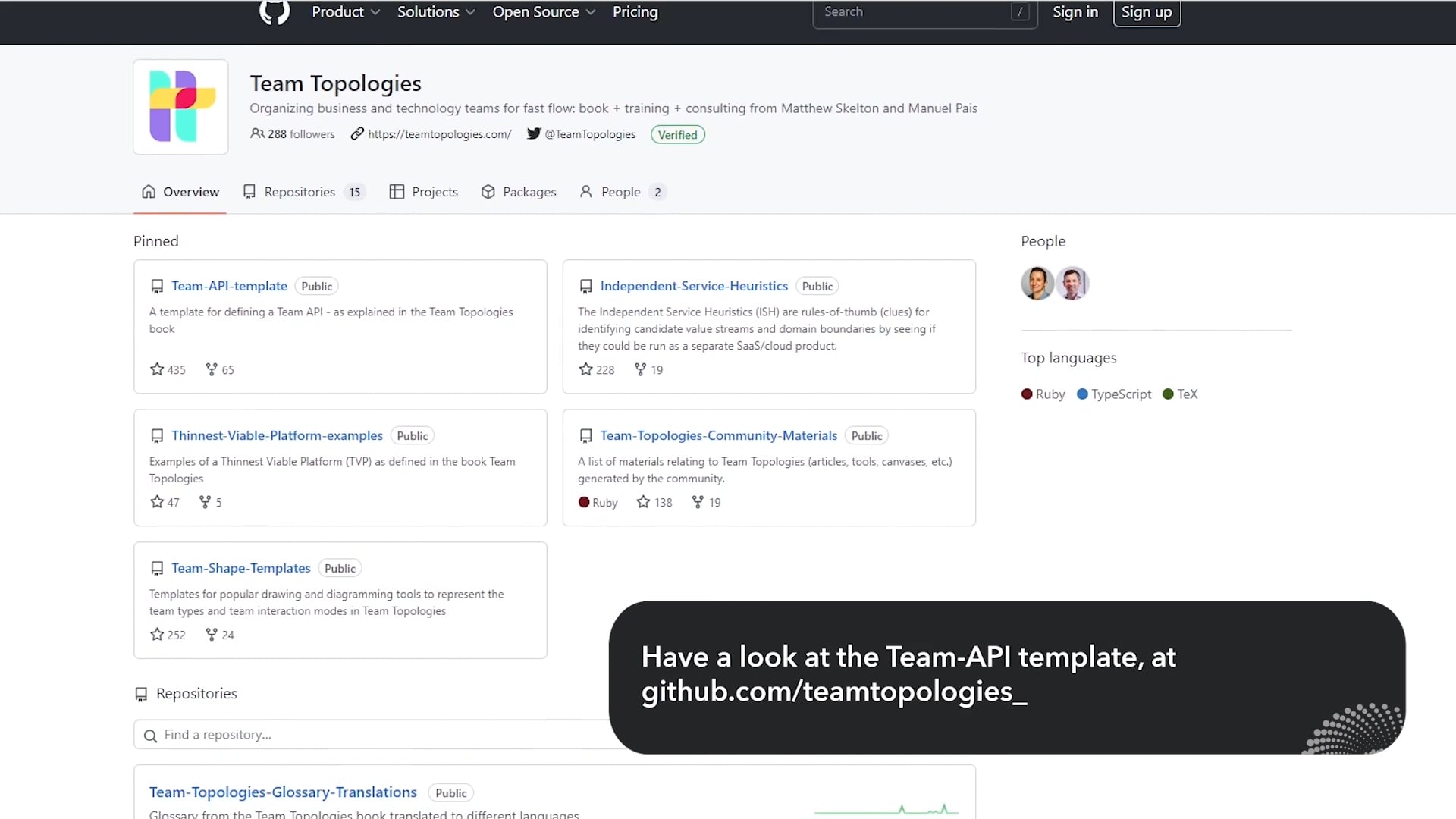Switch to the Repositories tab
Viewport: 1456px width, 819px height.
pos(304,192)
